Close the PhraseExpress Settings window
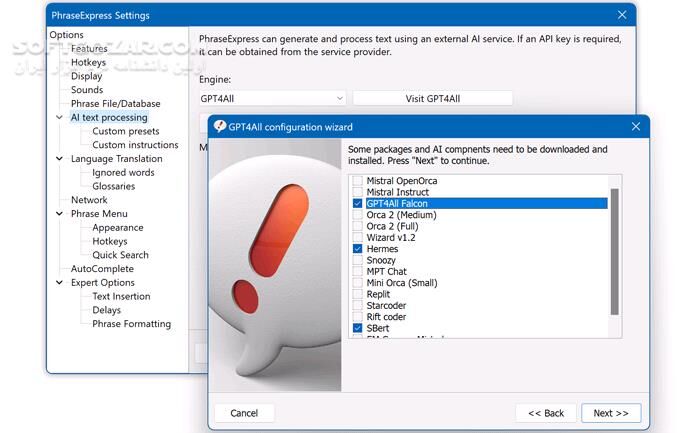700x433 pixels. point(622,15)
